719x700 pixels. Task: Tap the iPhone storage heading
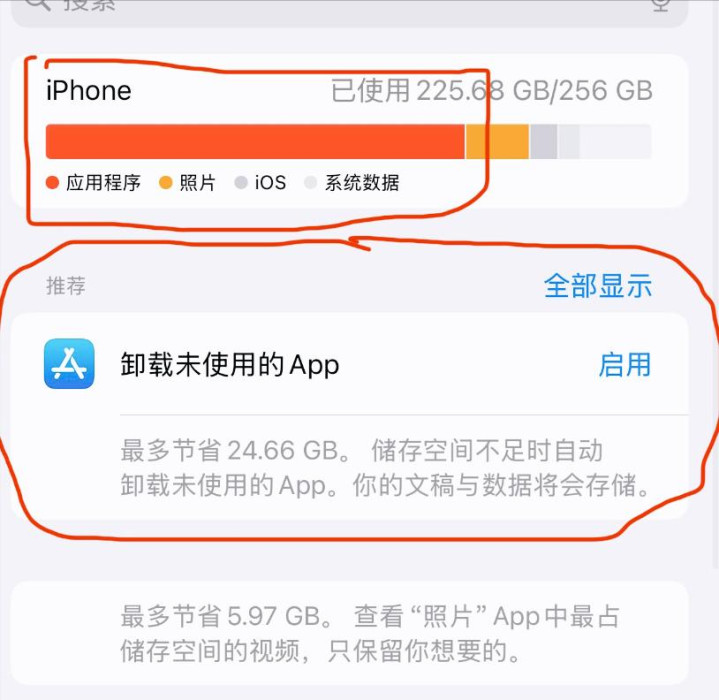coord(88,90)
